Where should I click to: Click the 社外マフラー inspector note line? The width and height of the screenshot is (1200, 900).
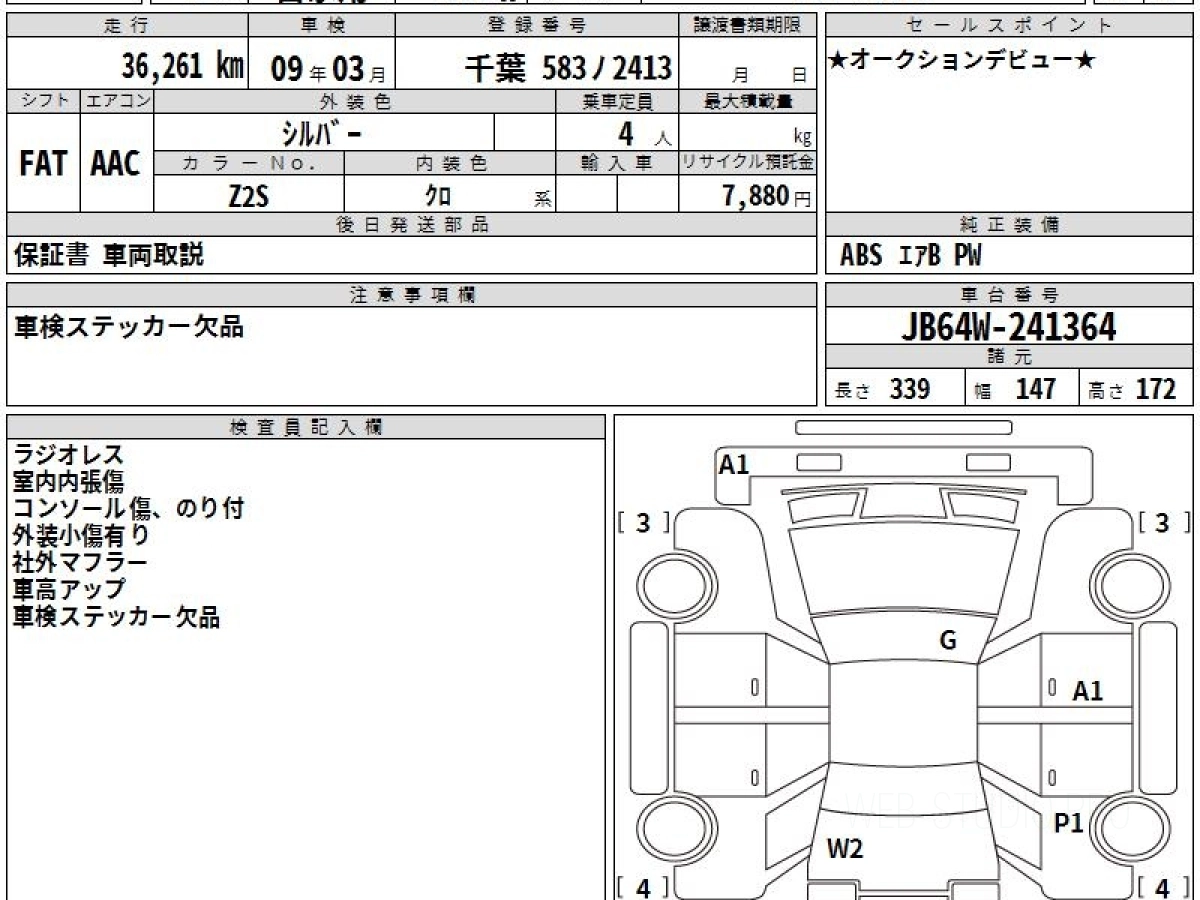coord(80,562)
